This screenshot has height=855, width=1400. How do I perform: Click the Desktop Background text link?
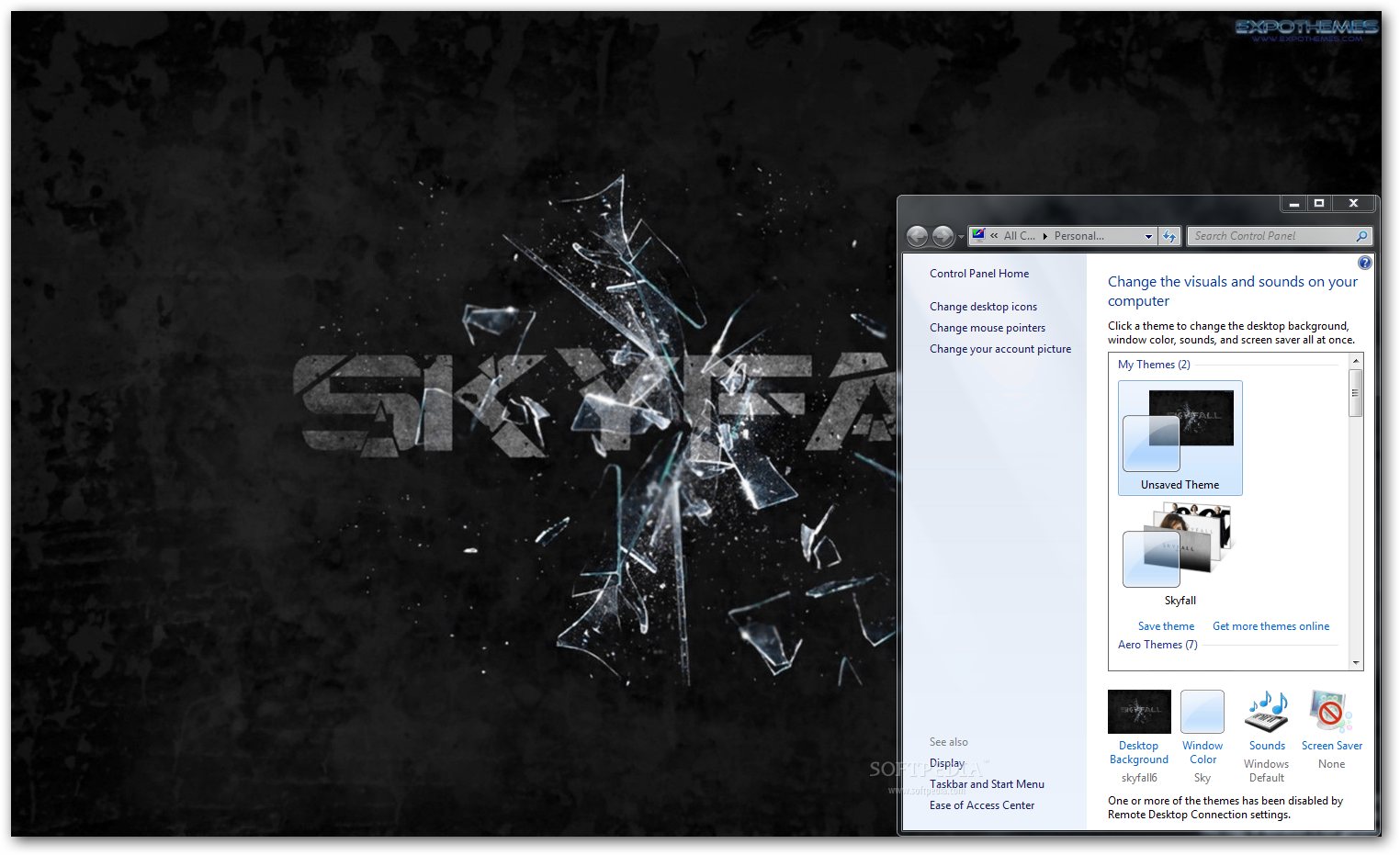(1139, 753)
